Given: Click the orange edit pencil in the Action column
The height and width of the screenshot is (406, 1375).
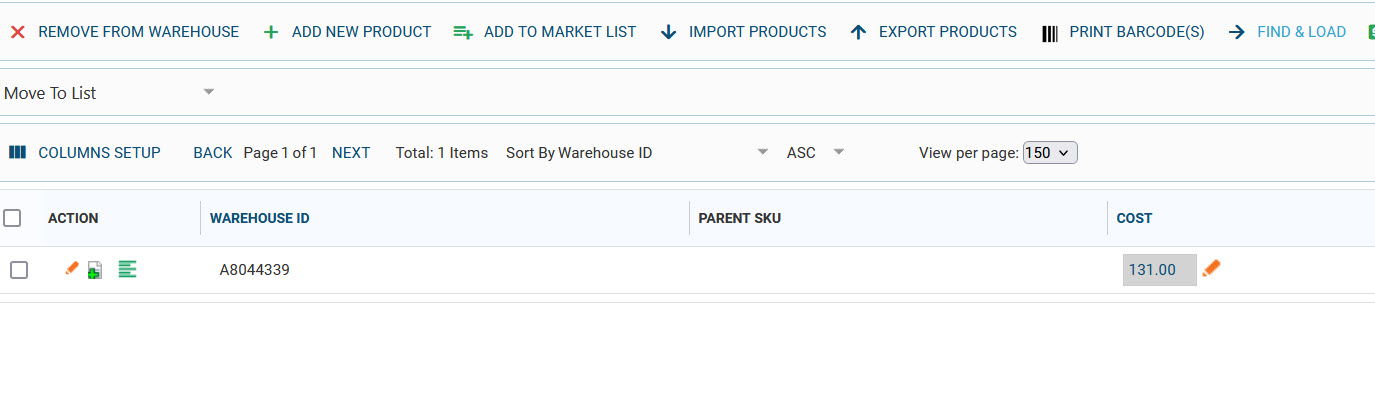Looking at the screenshot, I should pyautogui.click(x=72, y=268).
